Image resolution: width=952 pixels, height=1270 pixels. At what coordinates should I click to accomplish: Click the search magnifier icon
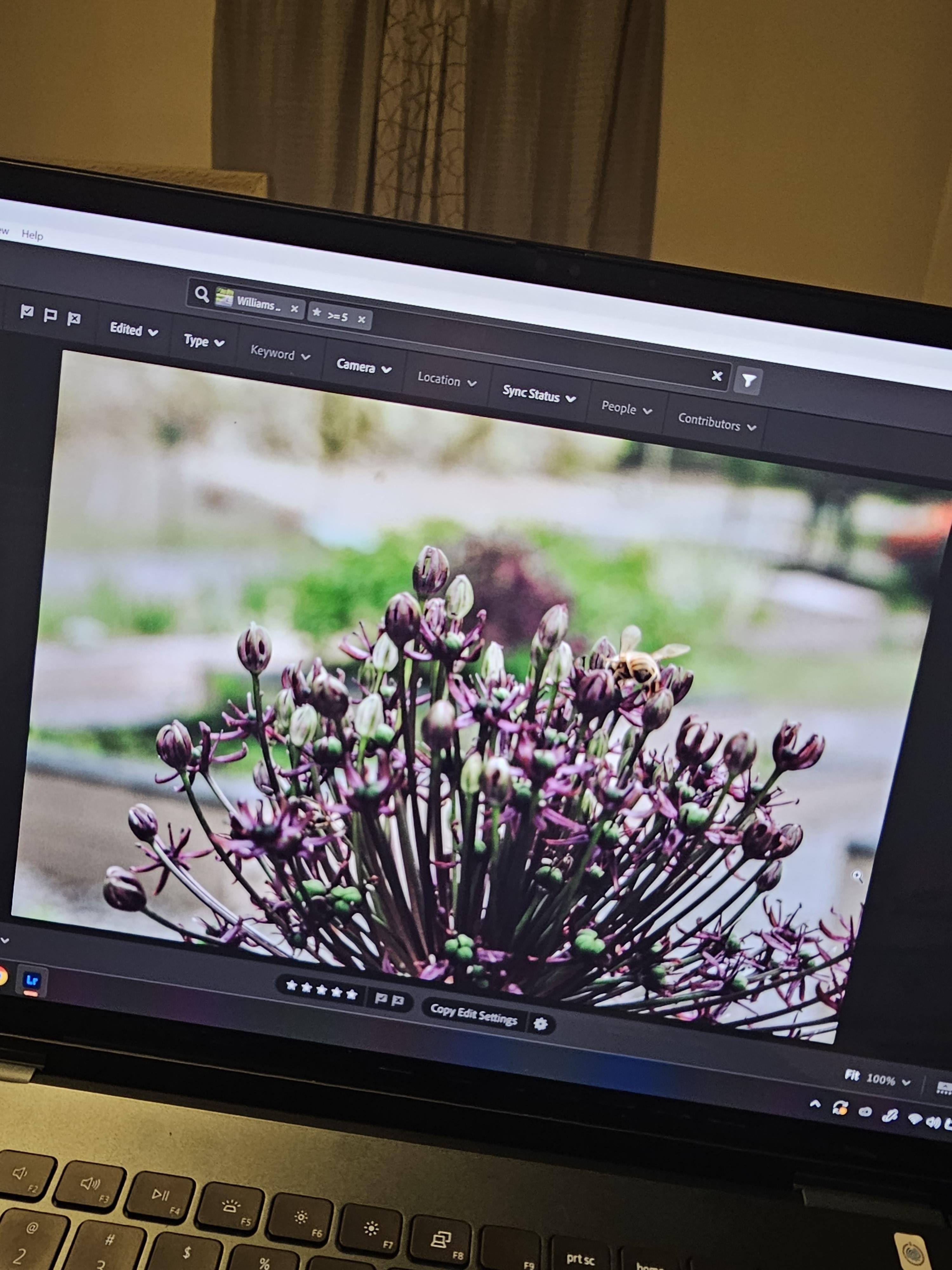point(202,294)
